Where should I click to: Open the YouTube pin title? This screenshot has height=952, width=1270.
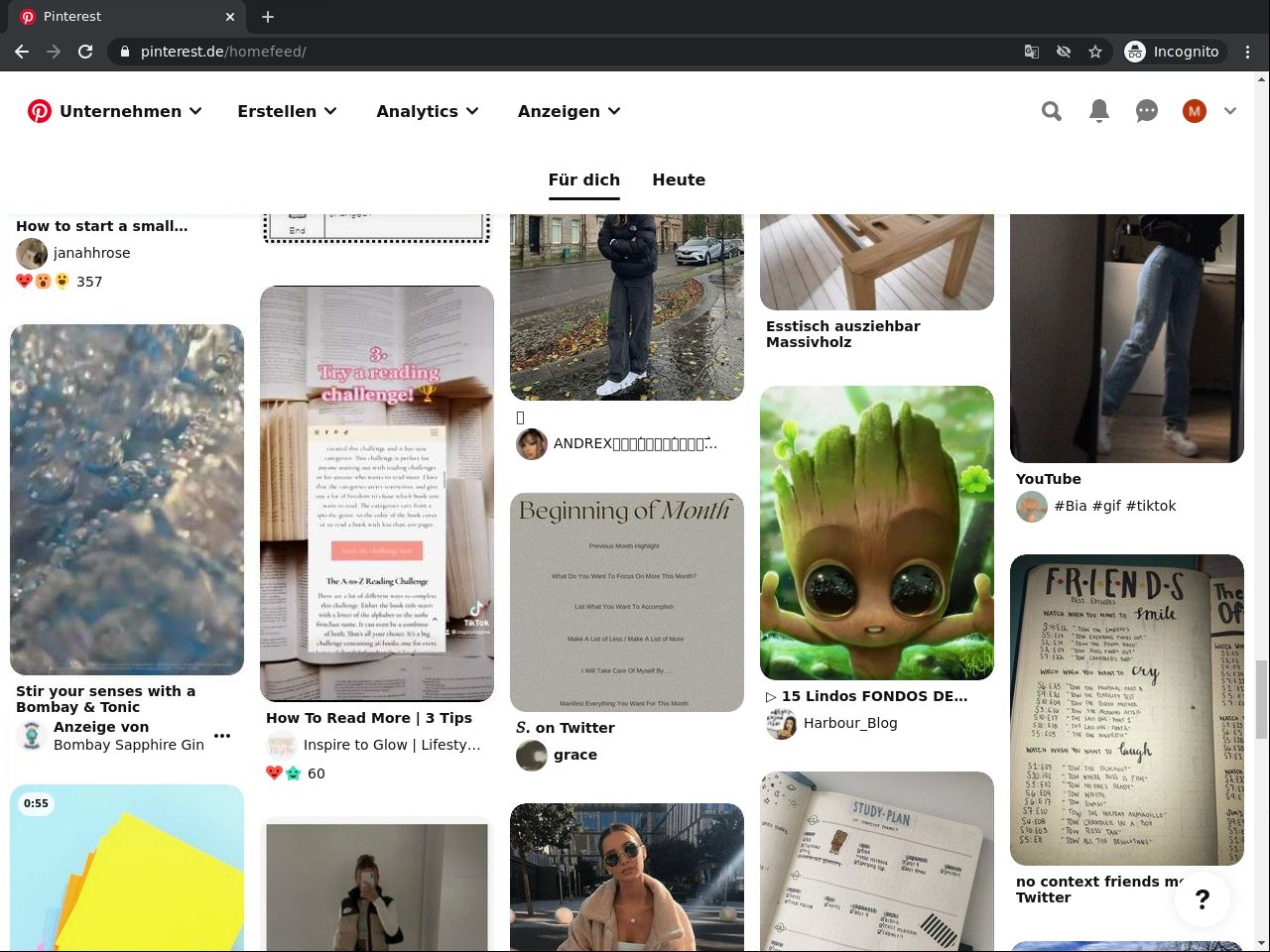click(x=1049, y=479)
